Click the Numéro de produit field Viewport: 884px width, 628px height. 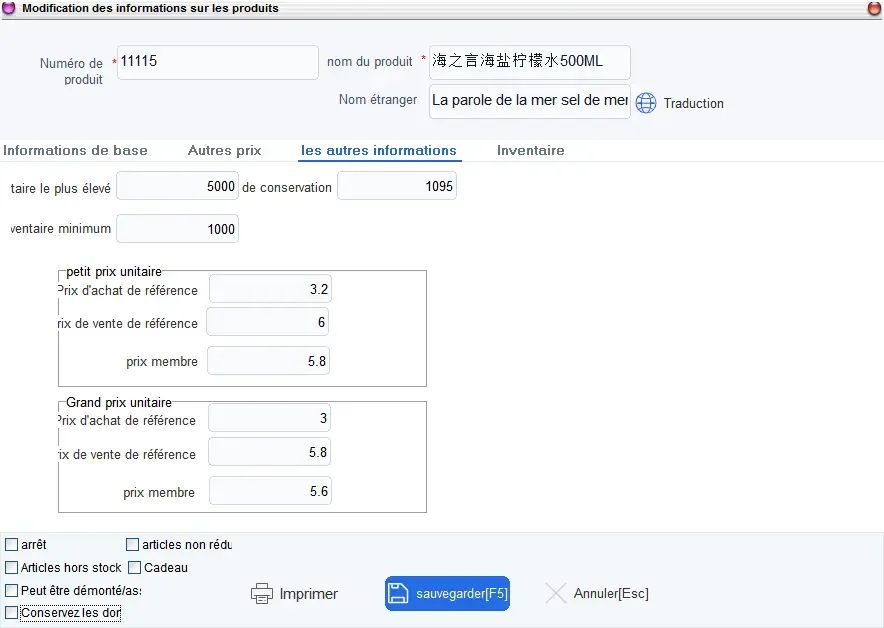click(218, 62)
